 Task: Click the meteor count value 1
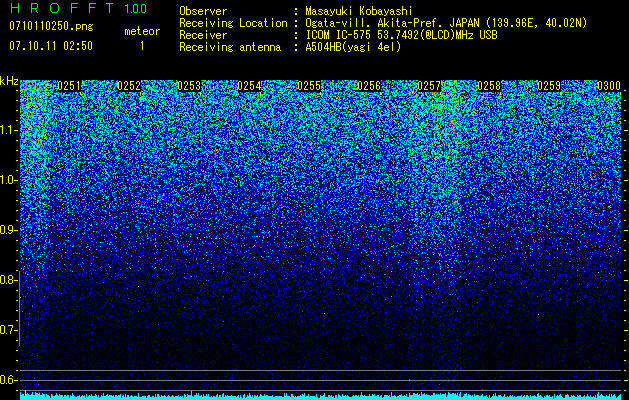142,46
